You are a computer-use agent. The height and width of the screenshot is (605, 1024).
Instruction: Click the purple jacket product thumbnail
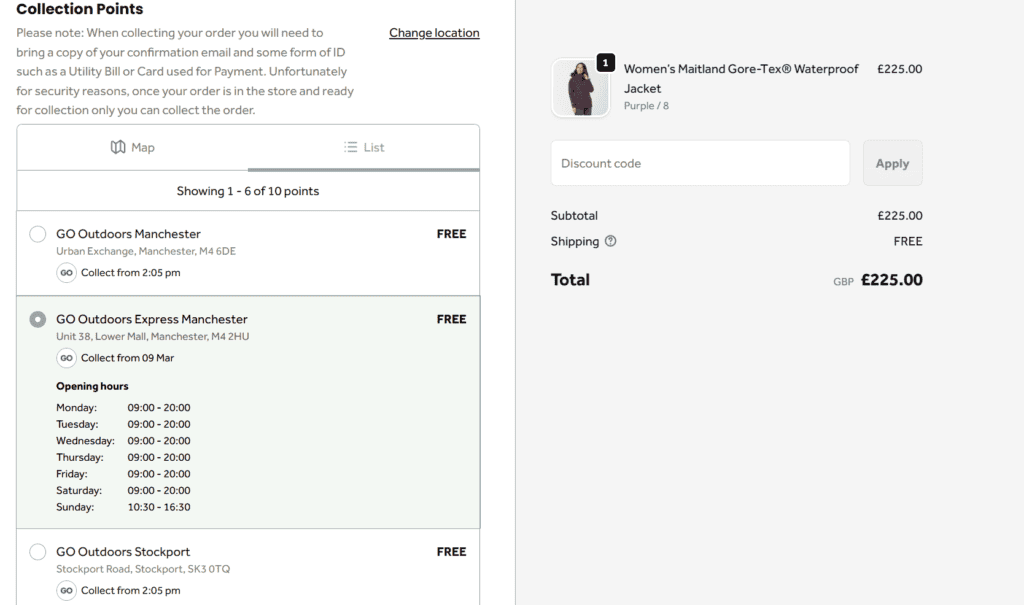click(x=580, y=89)
